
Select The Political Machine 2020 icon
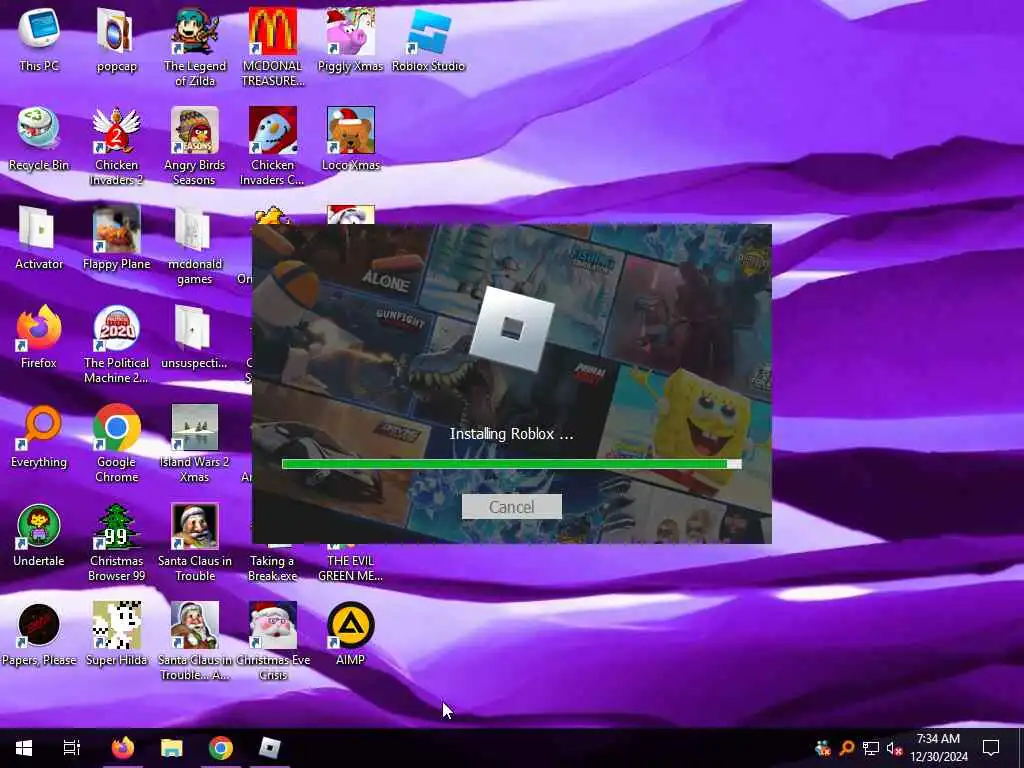pos(116,345)
